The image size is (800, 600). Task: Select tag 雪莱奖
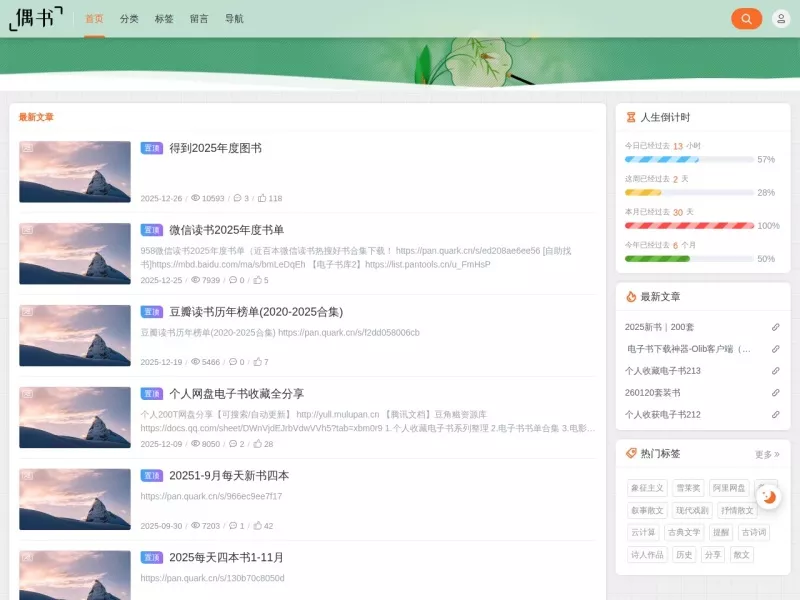click(x=688, y=488)
